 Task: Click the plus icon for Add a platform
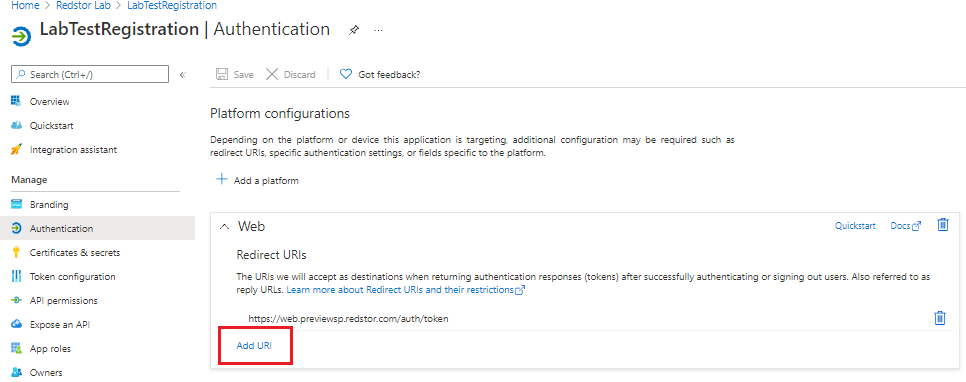pyautogui.click(x=222, y=179)
